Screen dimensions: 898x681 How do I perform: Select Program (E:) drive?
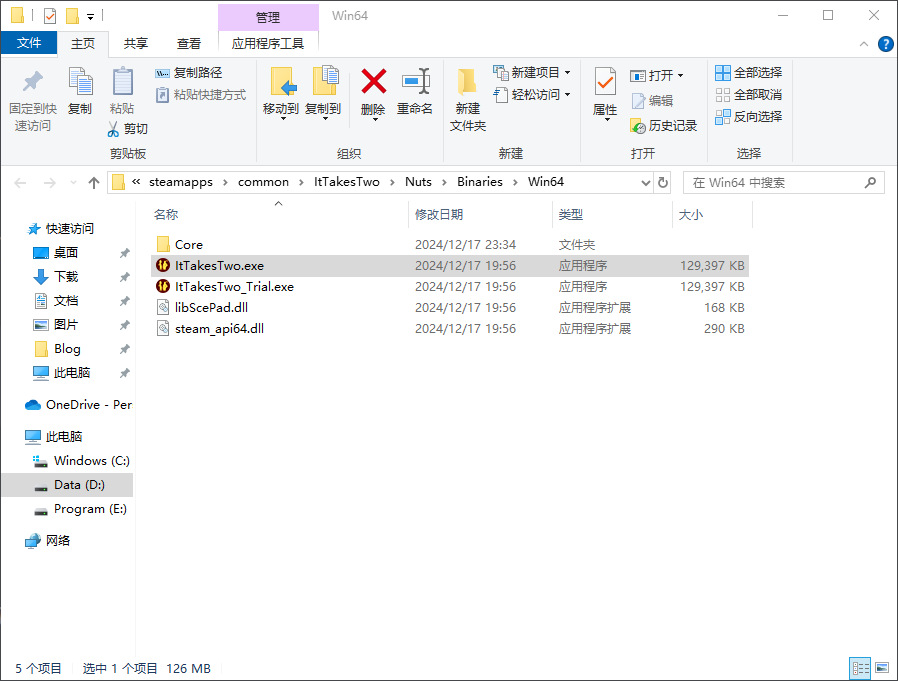(x=81, y=509)
